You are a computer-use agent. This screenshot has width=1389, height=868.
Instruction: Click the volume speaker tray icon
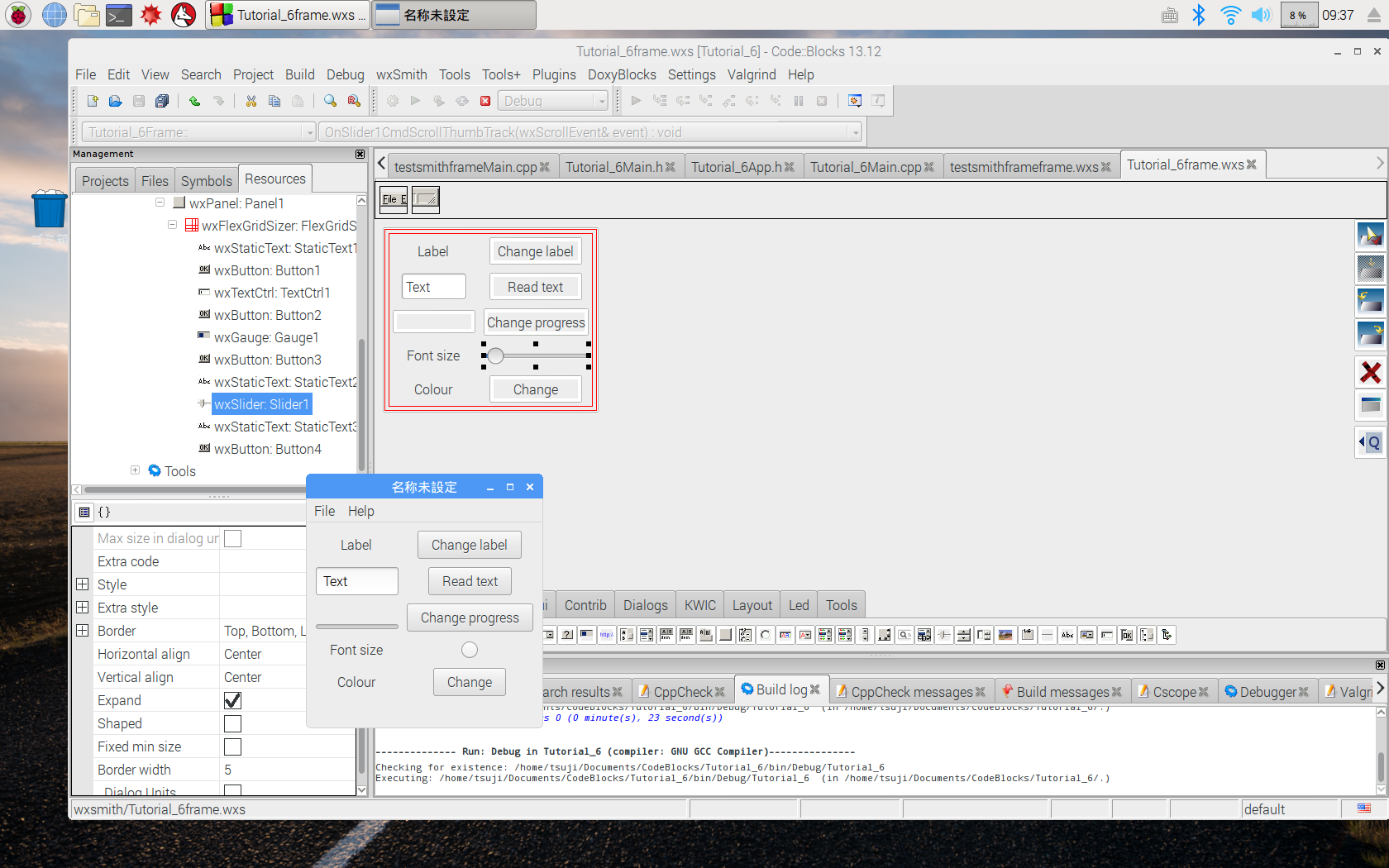point(1261,15)
